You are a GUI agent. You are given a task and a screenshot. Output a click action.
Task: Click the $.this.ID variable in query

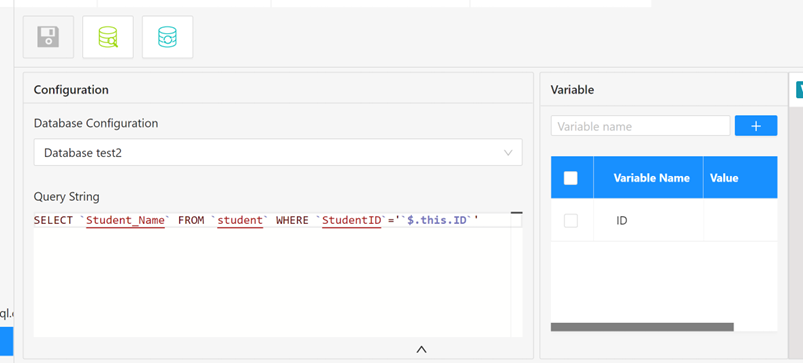(437, 221)
